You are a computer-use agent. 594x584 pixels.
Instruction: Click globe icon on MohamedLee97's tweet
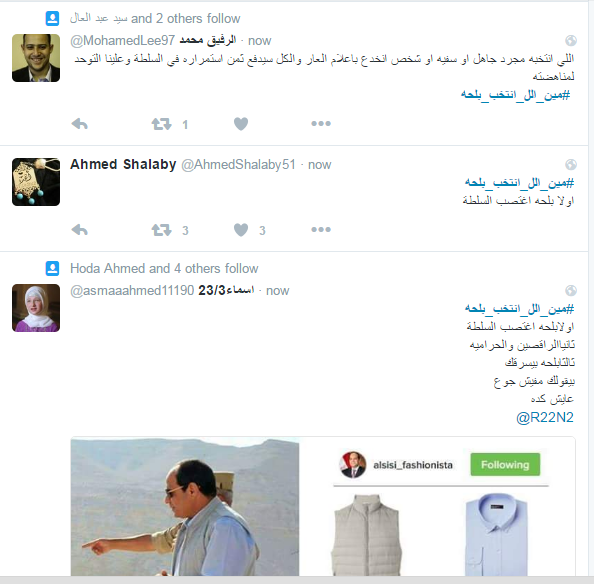pyautogui.click(x=571, y=40)
